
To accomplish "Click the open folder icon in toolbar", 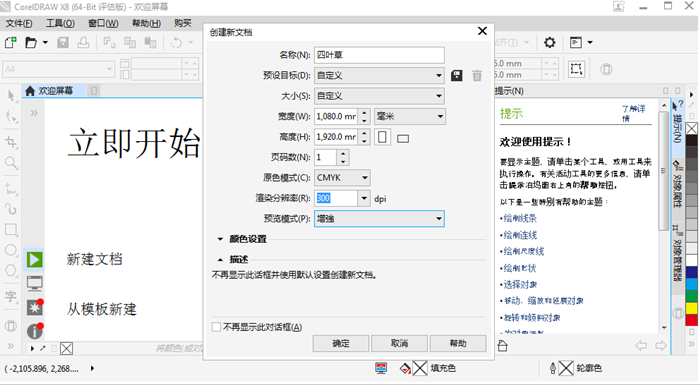I will [x=31, y=42].
